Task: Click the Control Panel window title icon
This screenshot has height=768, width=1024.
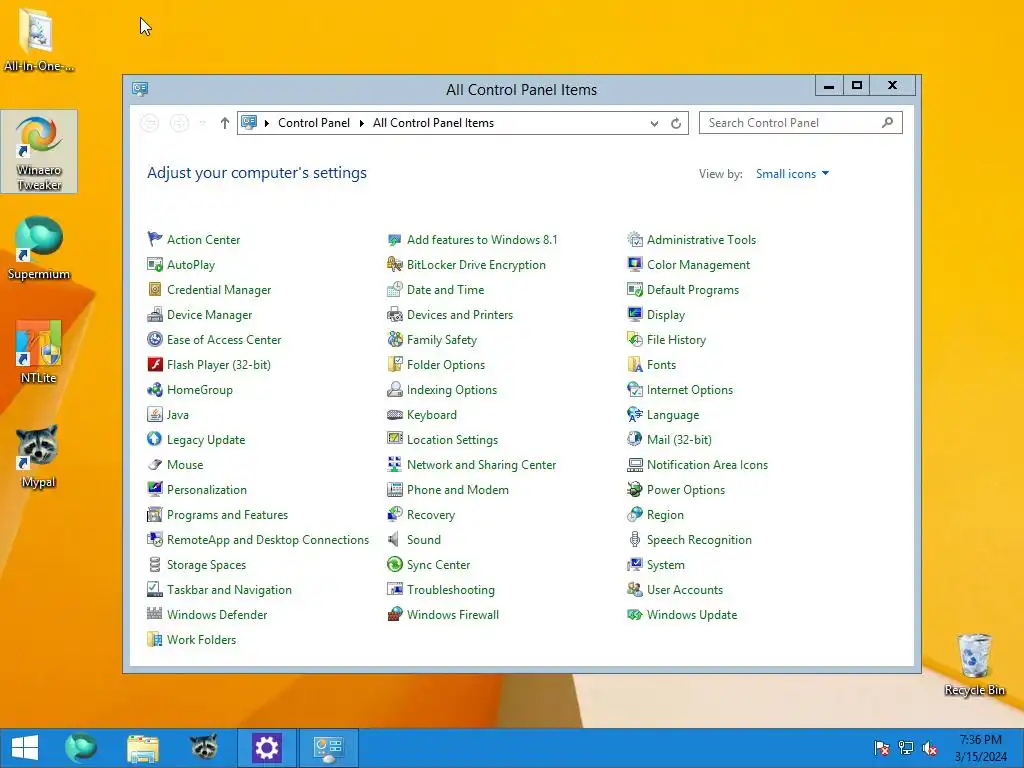Action: pyautogui.click(x=140, y=89)
